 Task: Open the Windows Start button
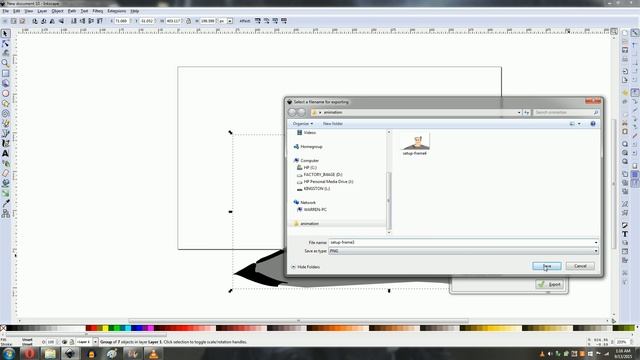[x=8, y=353]
